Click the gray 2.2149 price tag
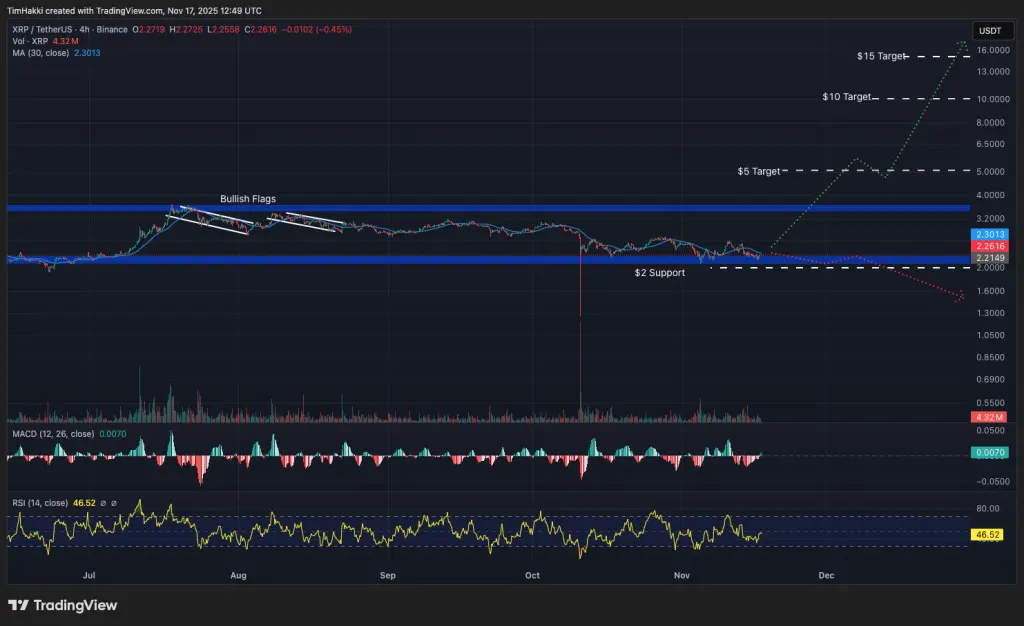Screen dimensions: 1024x626 pos(990,258)
